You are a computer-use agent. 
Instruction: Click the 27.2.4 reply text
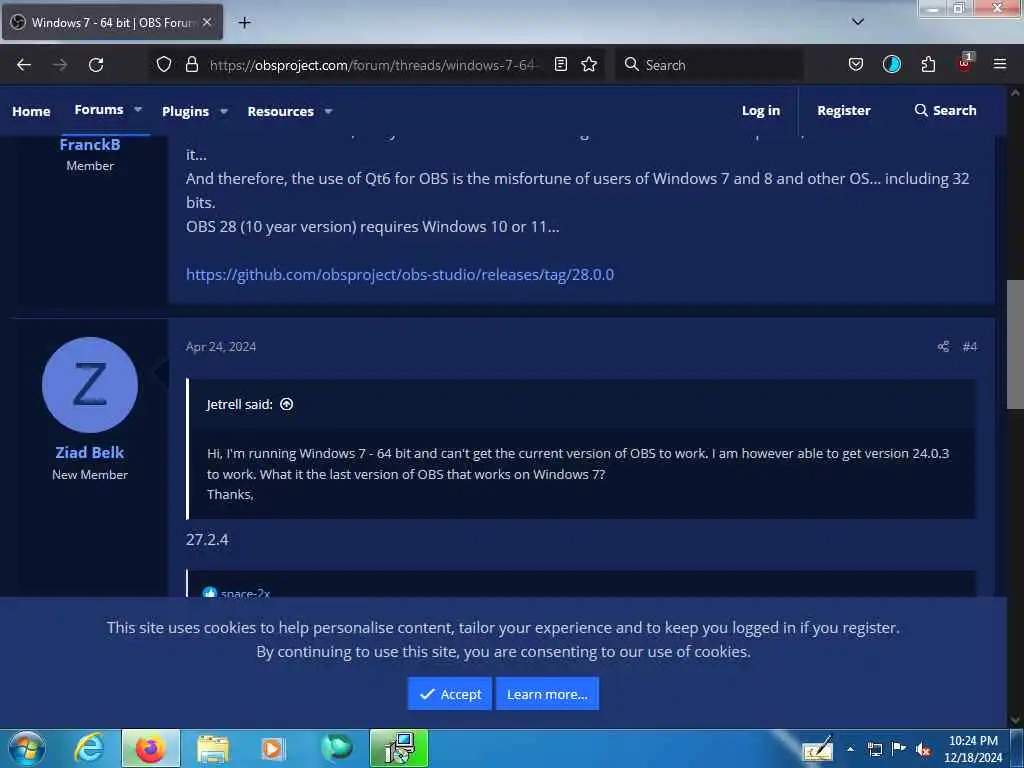[207, 539]
